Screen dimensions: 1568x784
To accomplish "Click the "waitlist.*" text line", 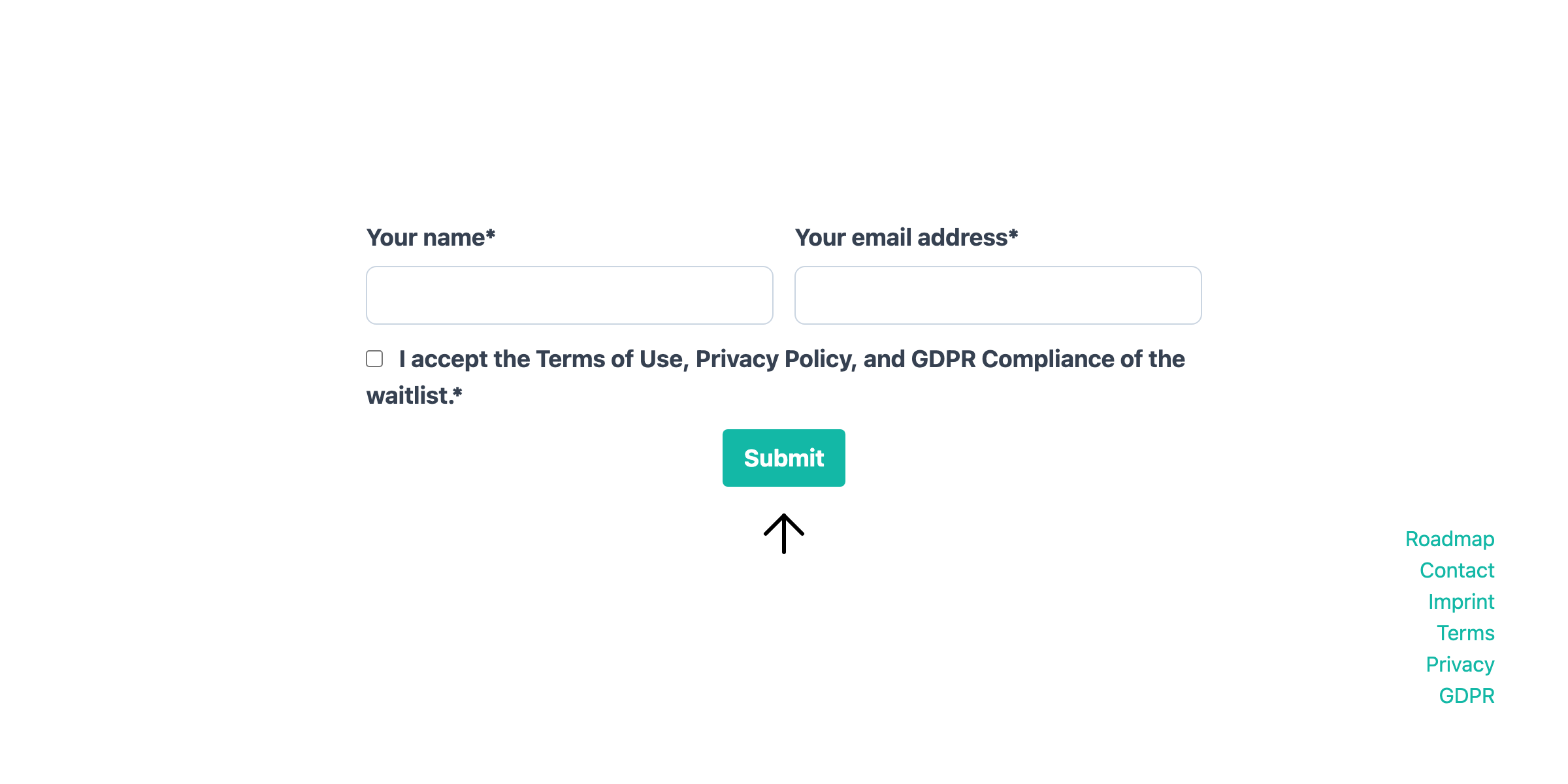I will (x=414, y=396).
